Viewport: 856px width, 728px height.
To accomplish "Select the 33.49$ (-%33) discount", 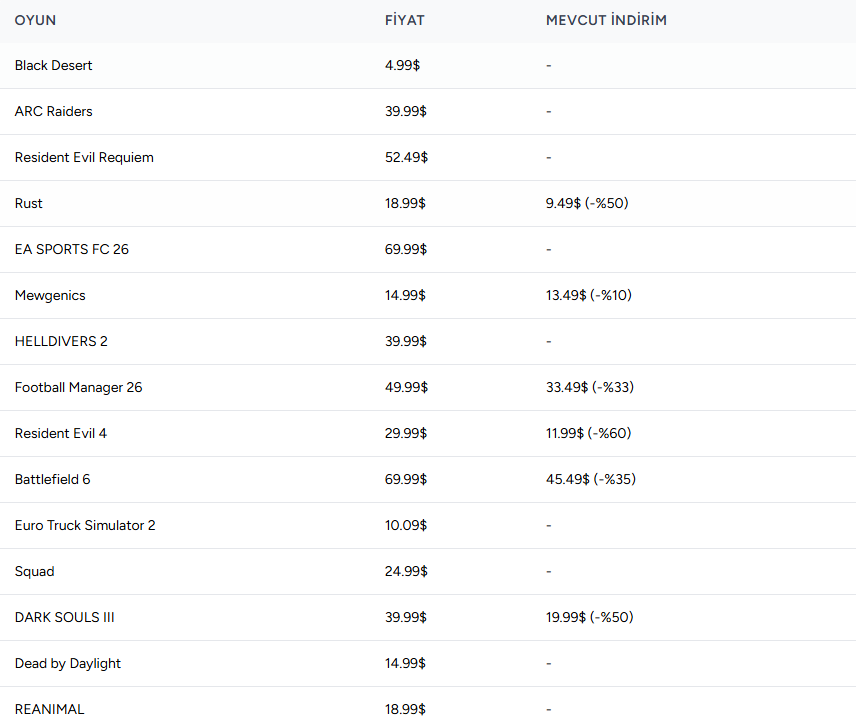I will (x=590, y=387).
